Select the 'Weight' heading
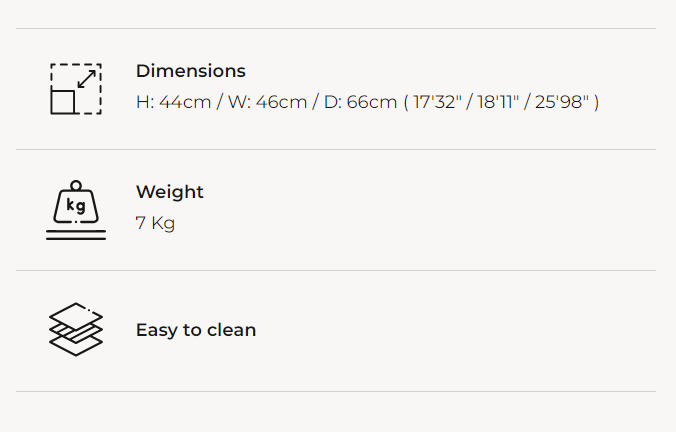Screen dimensions: 676x432 click(x=169, y=192)
